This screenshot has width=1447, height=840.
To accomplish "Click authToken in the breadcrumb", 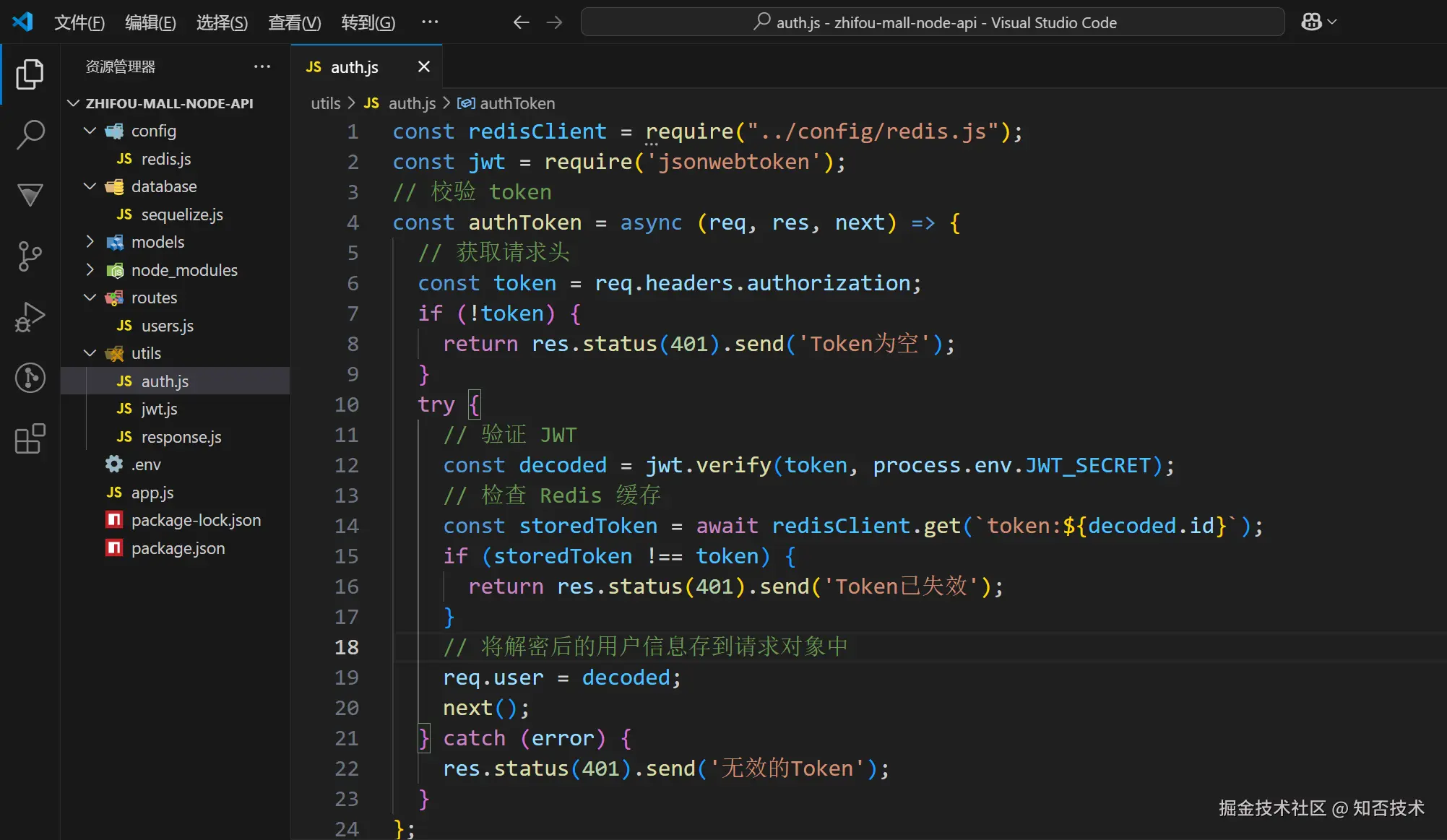I will 517,103.
